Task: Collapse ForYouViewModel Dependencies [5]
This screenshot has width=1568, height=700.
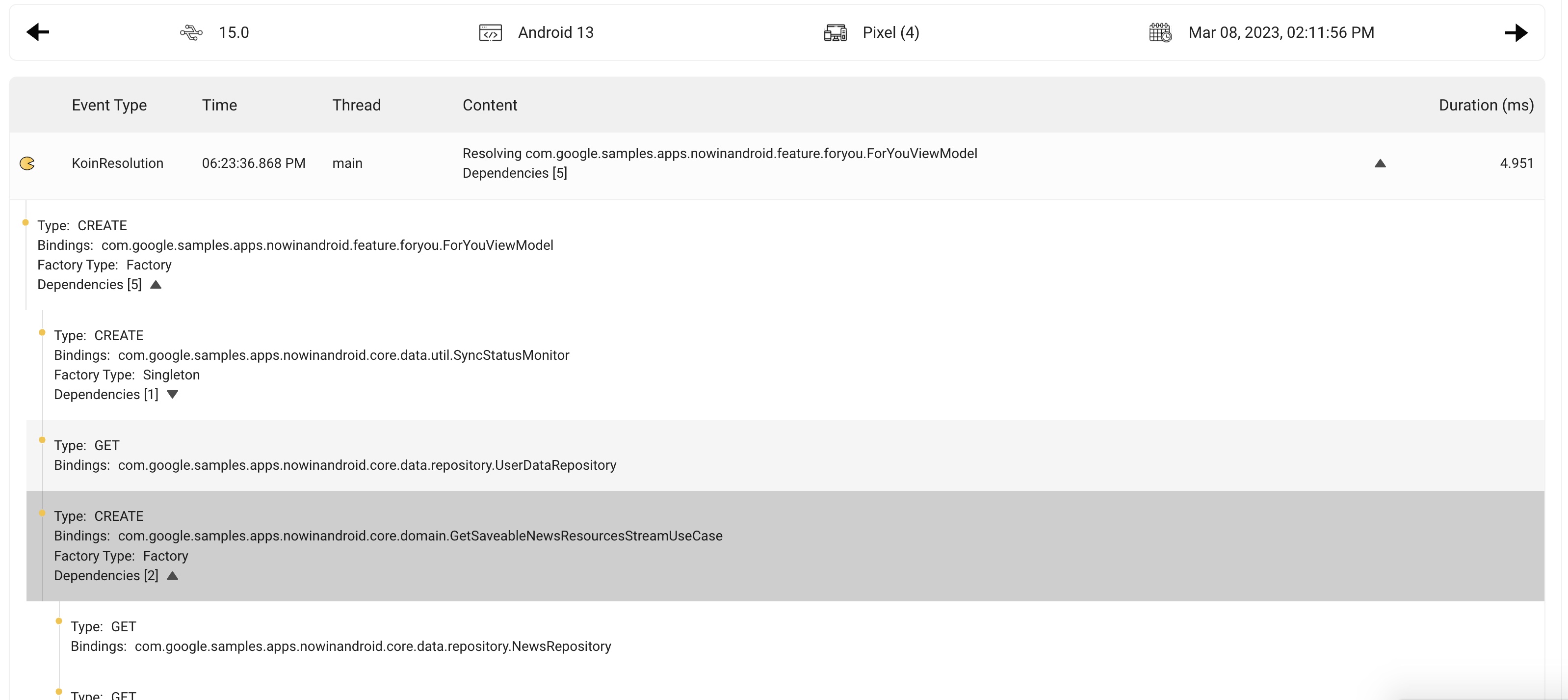Action: pos(156,285)
